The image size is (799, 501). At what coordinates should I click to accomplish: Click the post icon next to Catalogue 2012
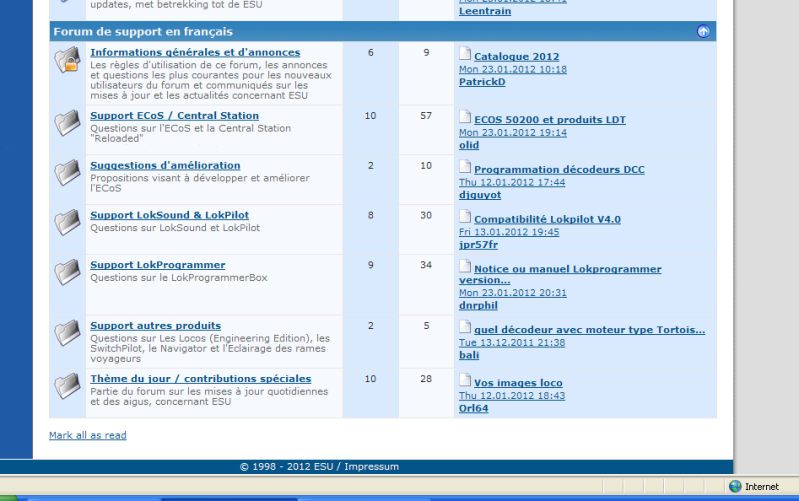465,54
